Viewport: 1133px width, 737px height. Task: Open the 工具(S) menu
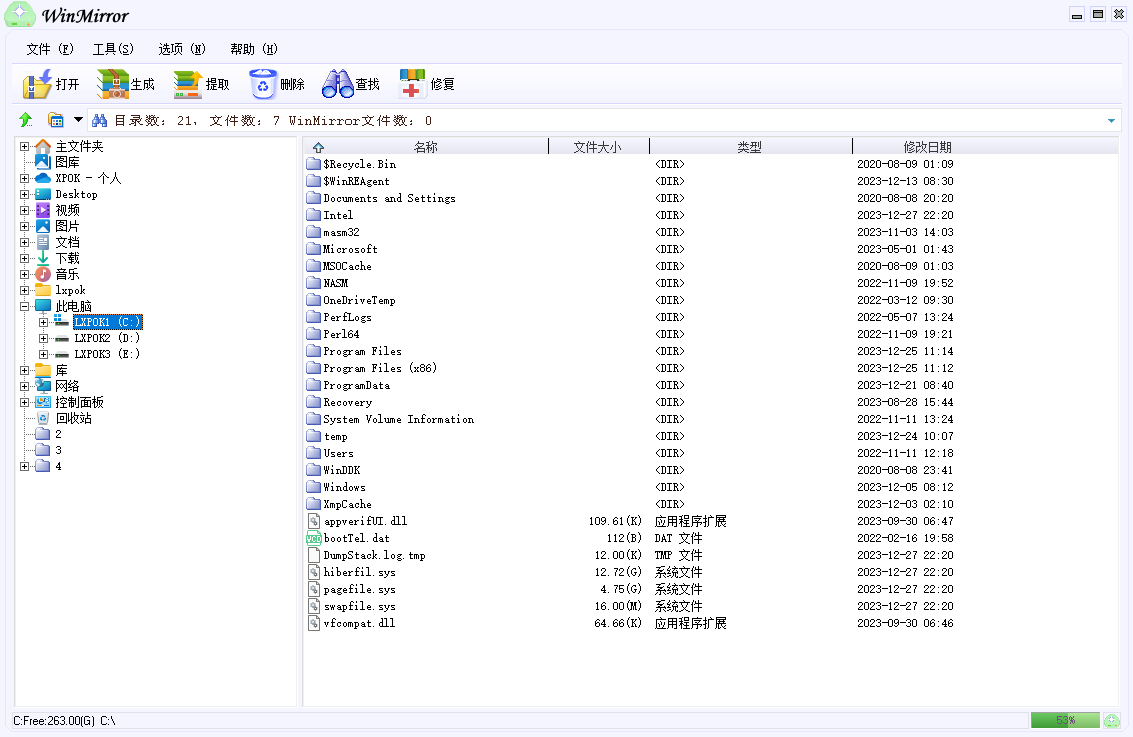tap(113, 49)
